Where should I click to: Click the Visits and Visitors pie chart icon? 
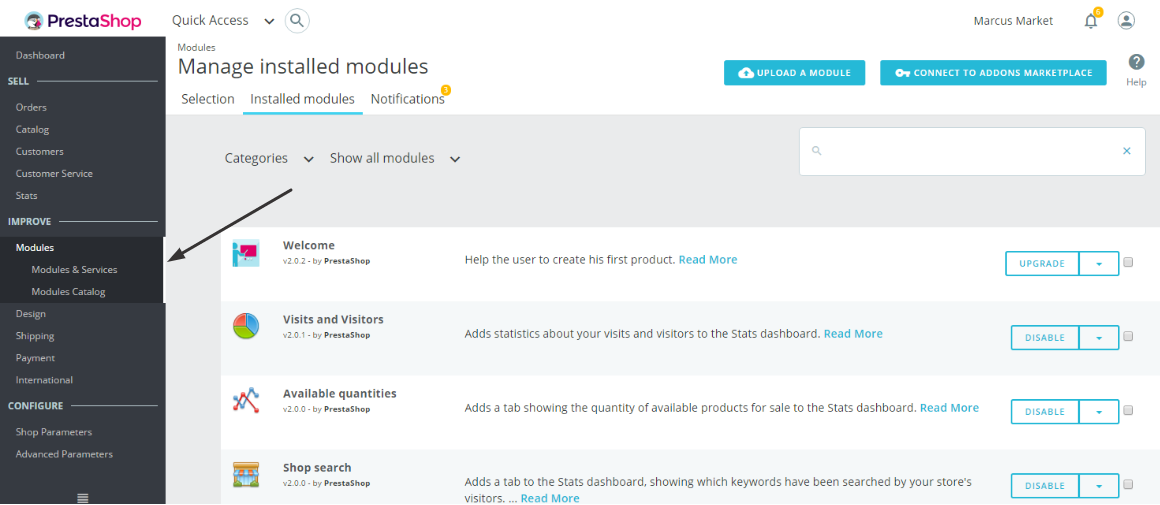[245, 327]
